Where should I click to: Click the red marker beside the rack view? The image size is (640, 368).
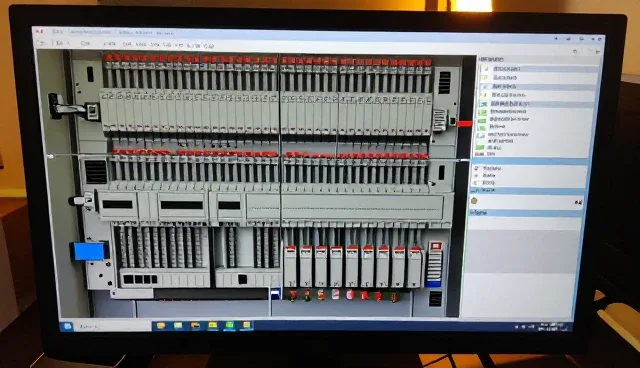465,124
